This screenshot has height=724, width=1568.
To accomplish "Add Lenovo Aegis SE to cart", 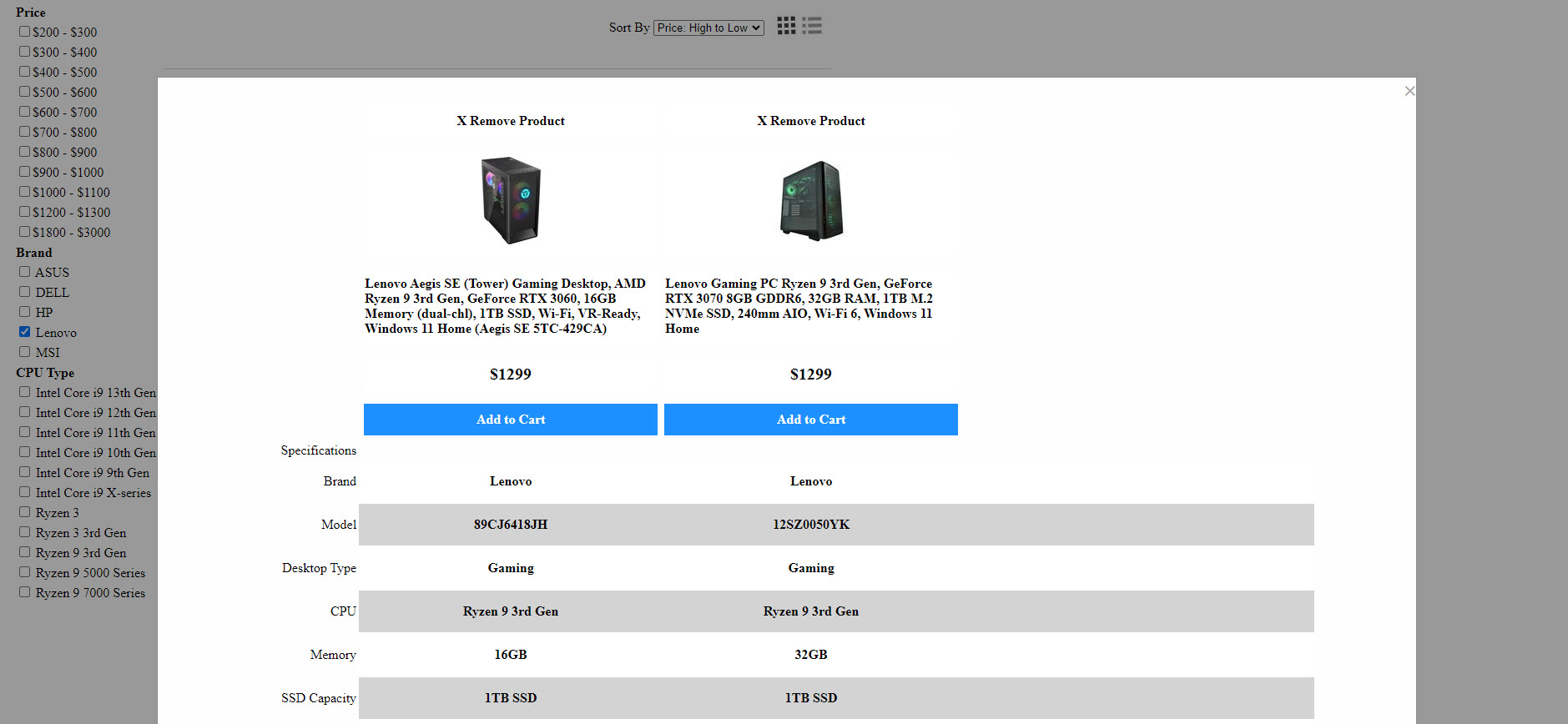I will coord(510,420).
